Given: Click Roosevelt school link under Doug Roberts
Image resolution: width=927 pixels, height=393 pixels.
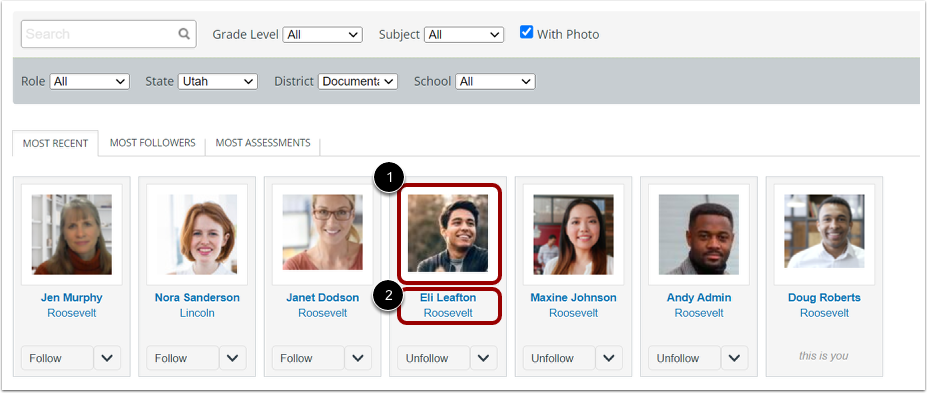Looking at the screenshot, I should pyautogui.click(x=824, y=313).
